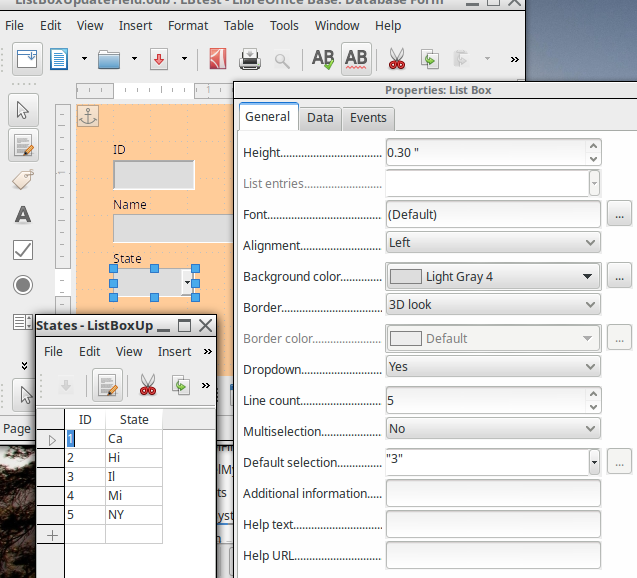Viewport: 637px width, 578px height.
Task: Open the Multiselection dropdown
Action: click(x=493, y=428)
